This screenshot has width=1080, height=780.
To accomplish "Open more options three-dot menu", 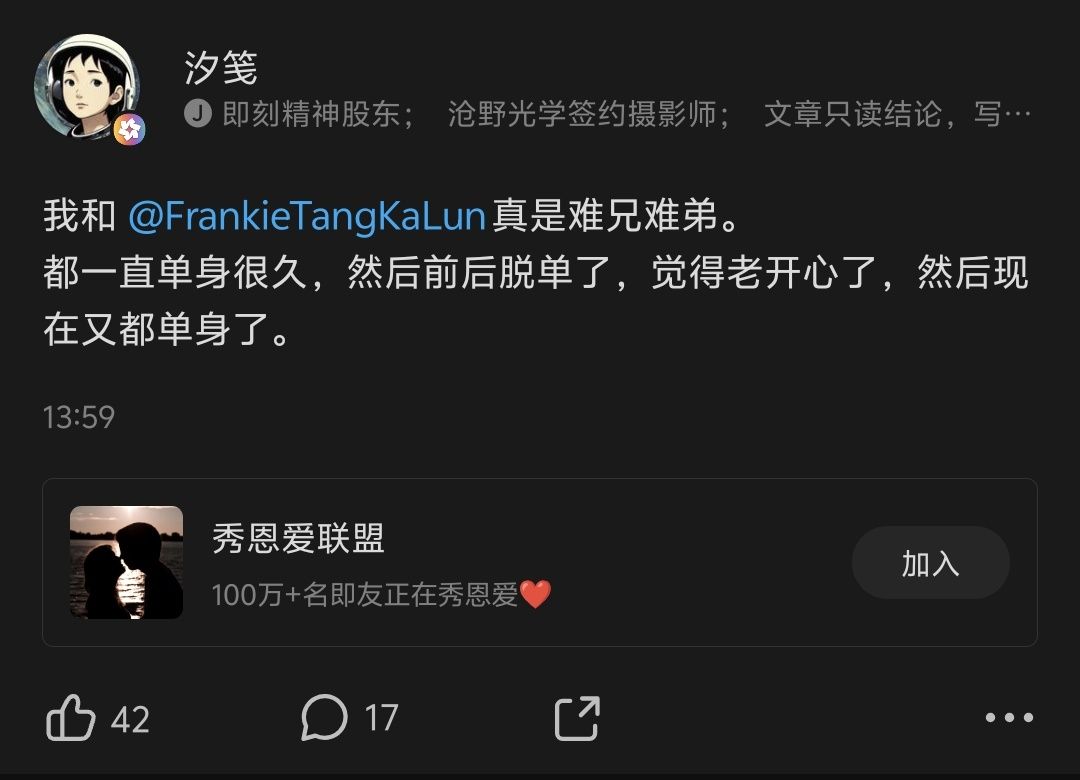I will [x=1009, y=717].
